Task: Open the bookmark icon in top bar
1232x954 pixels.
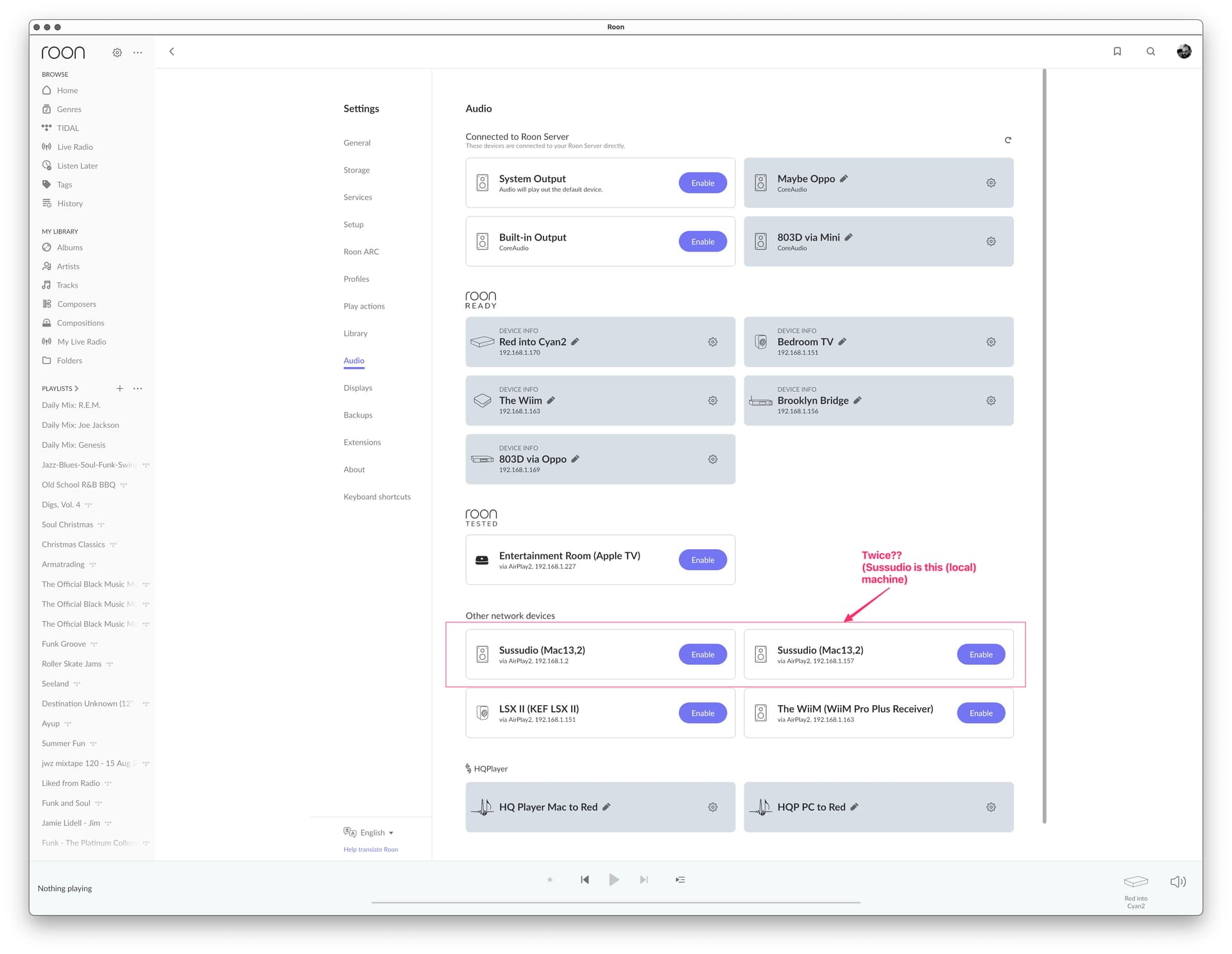Action: click(1117, 51)
